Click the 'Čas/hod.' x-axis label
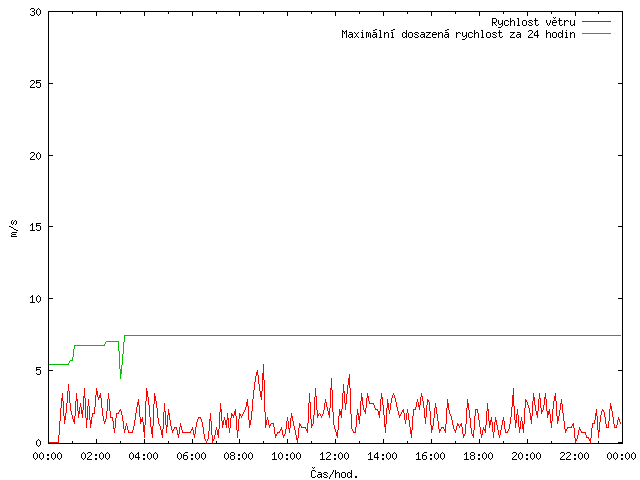 pyautogui.click(x=334, y=474)
